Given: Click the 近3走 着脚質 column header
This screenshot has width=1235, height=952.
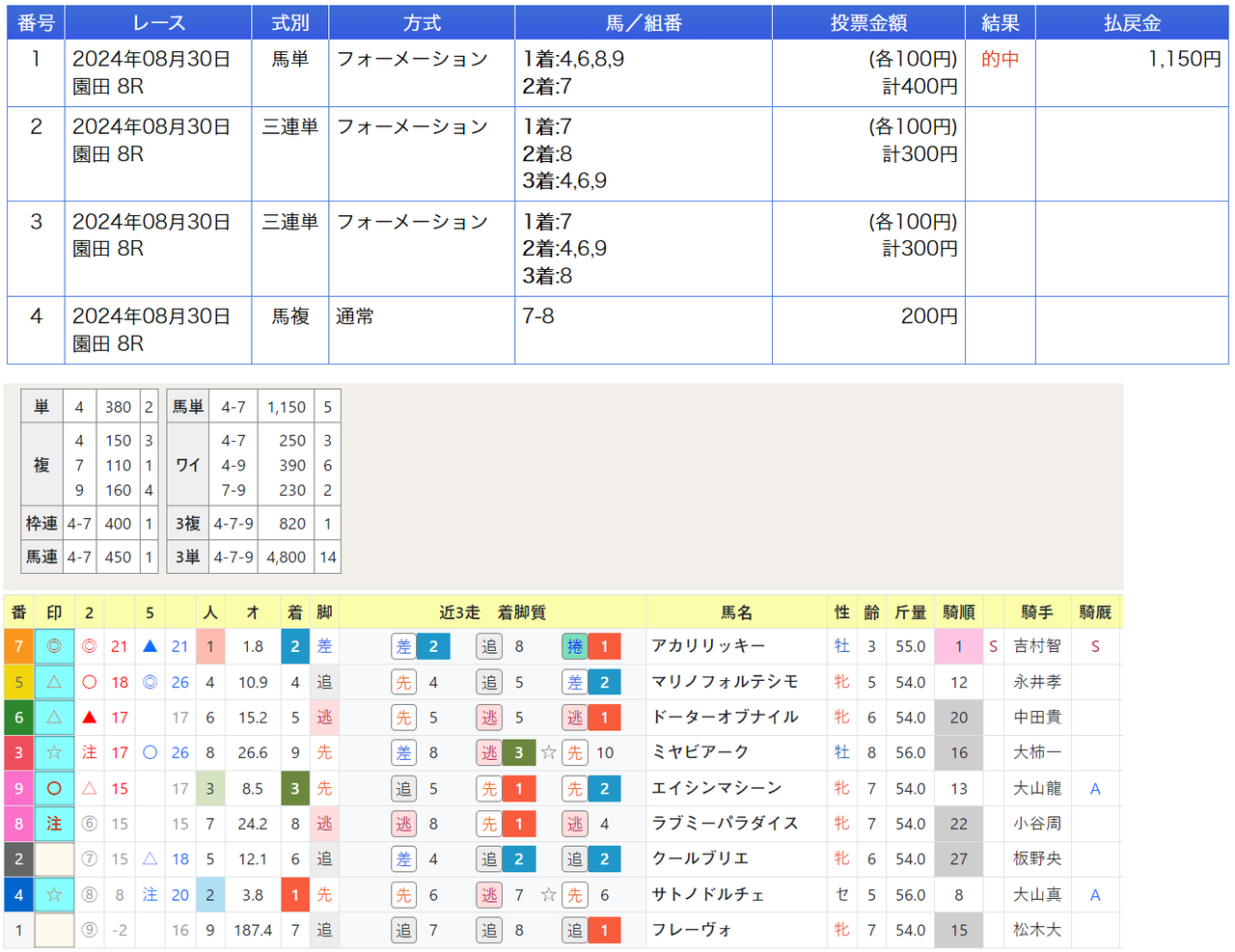Looking at the screenshot, I should click(492, 612).
